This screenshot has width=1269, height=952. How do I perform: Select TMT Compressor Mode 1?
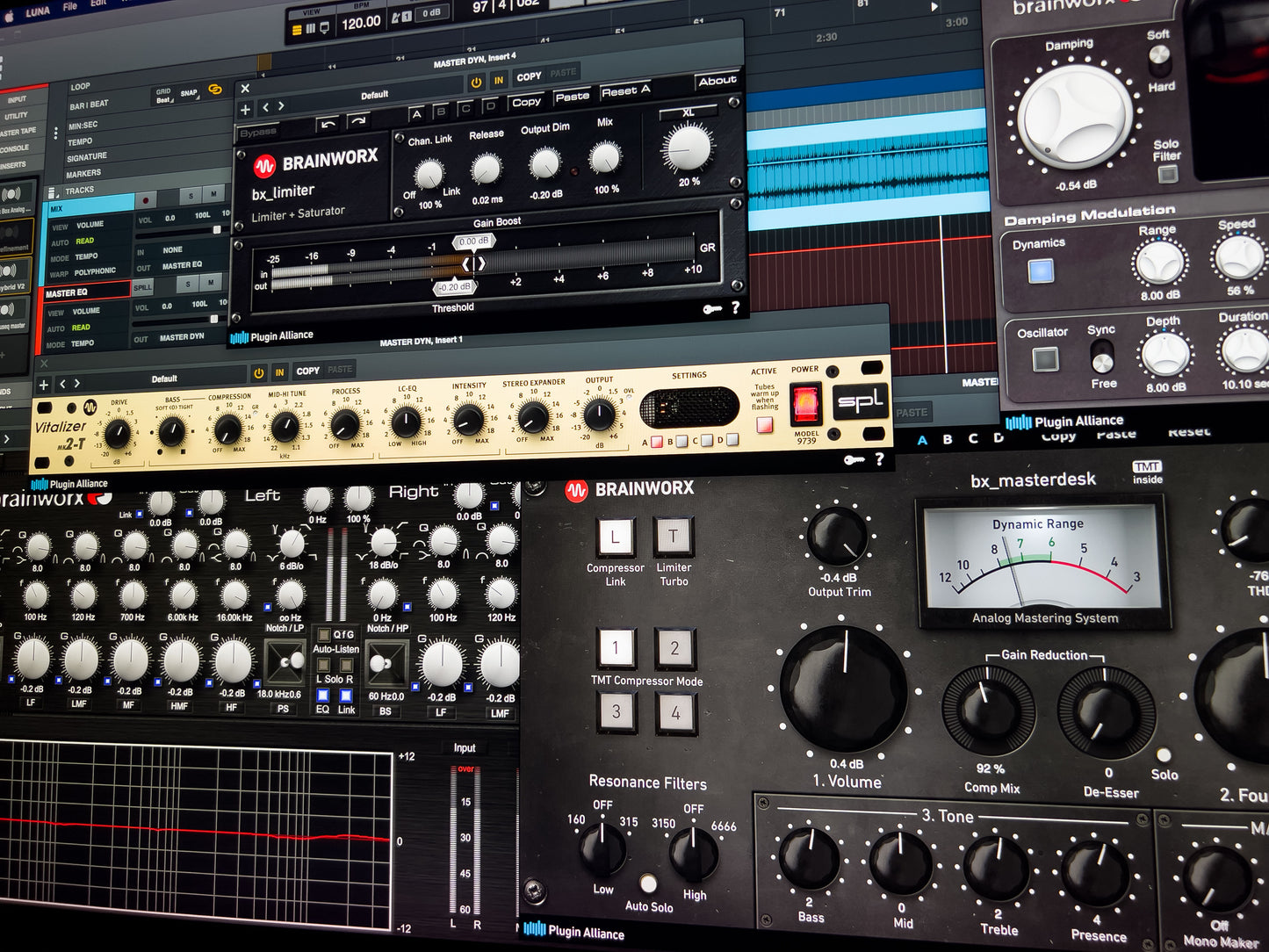(615, 649)
